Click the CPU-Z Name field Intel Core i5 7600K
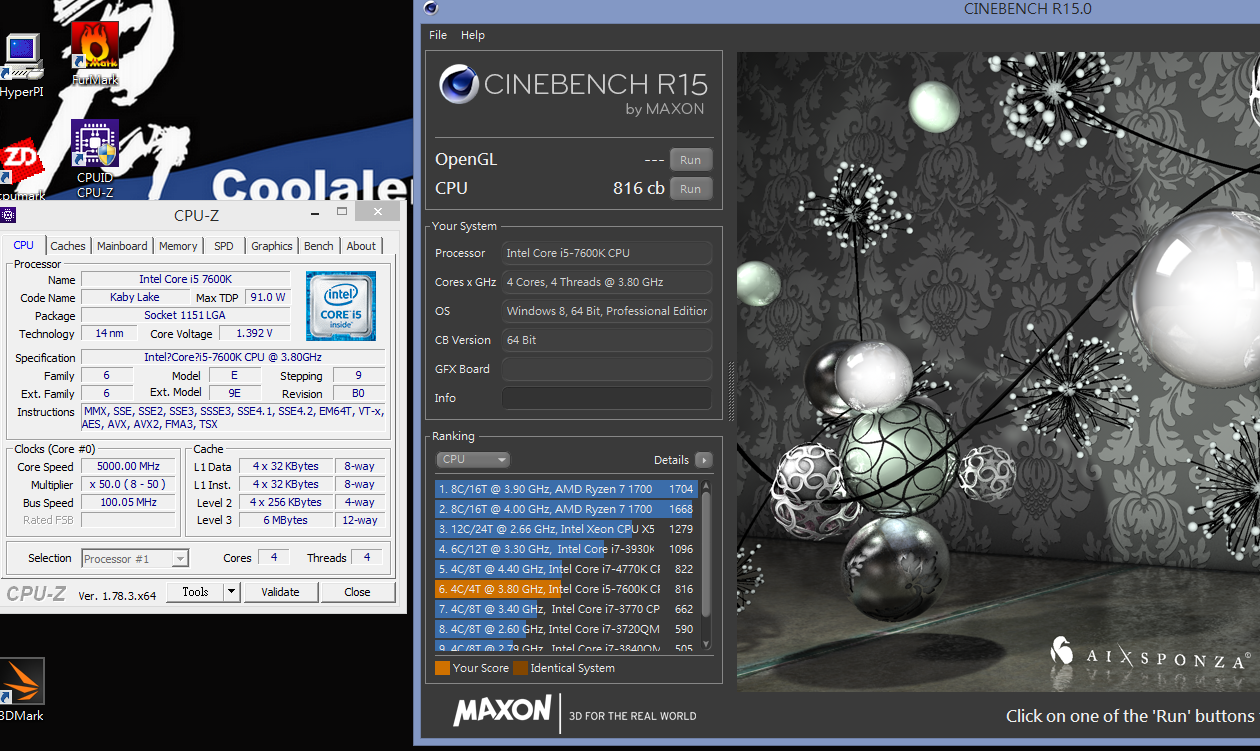Screen dimensions: 1260x751 click(186, 279)
